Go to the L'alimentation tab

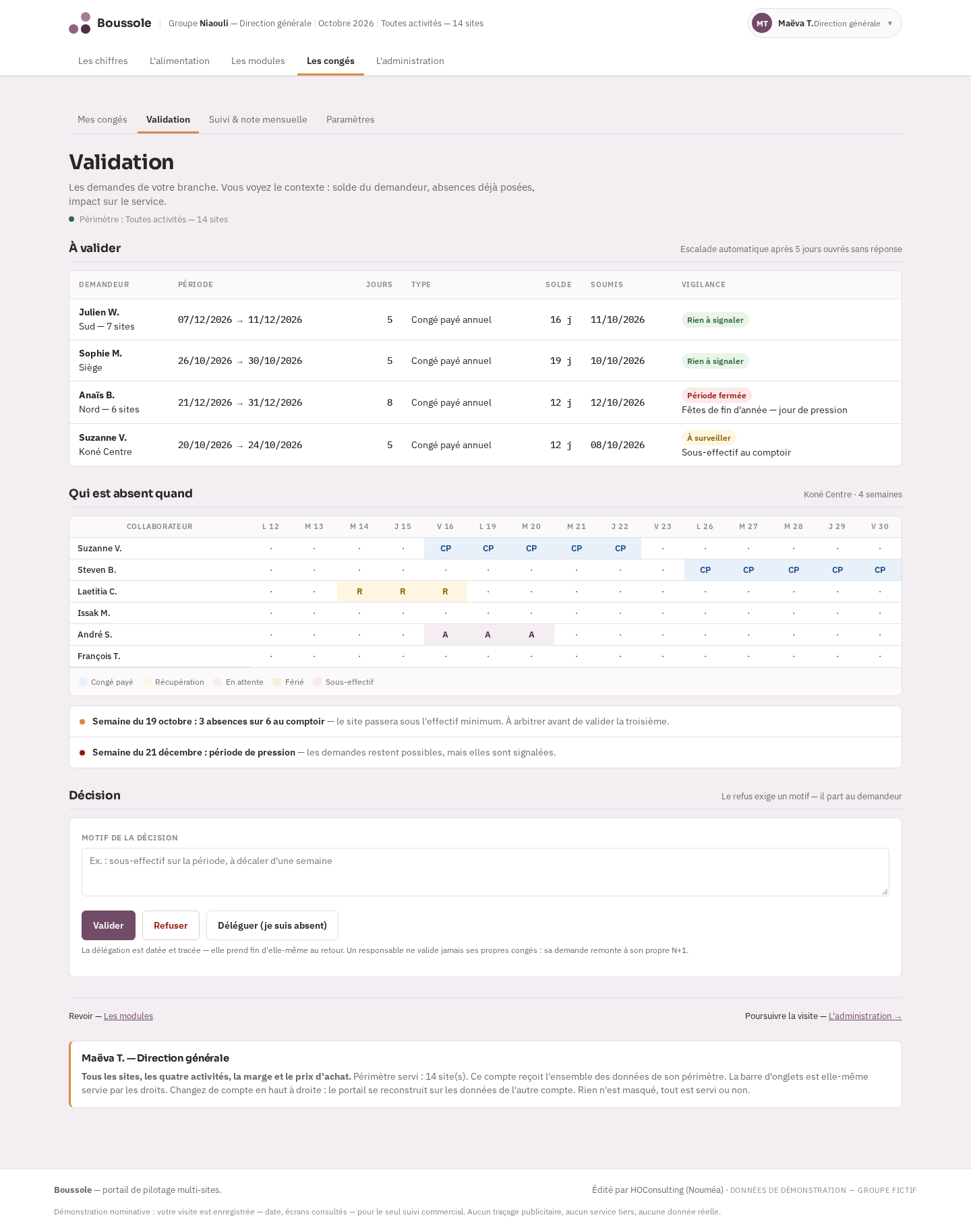click(179, 61)
